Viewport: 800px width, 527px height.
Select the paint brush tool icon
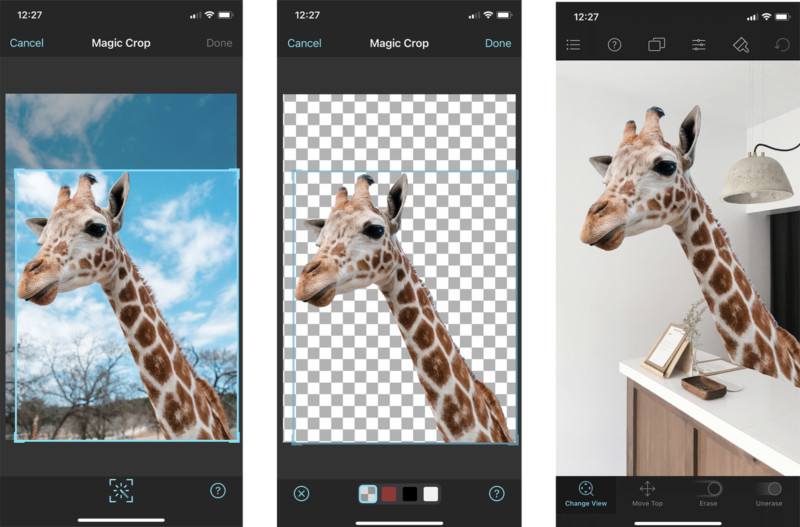point(740,45)
